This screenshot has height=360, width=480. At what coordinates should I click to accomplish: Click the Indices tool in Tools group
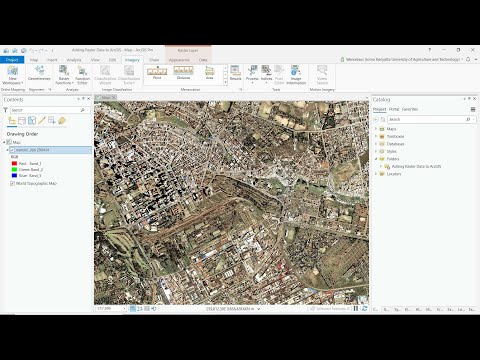coord(266,74)
